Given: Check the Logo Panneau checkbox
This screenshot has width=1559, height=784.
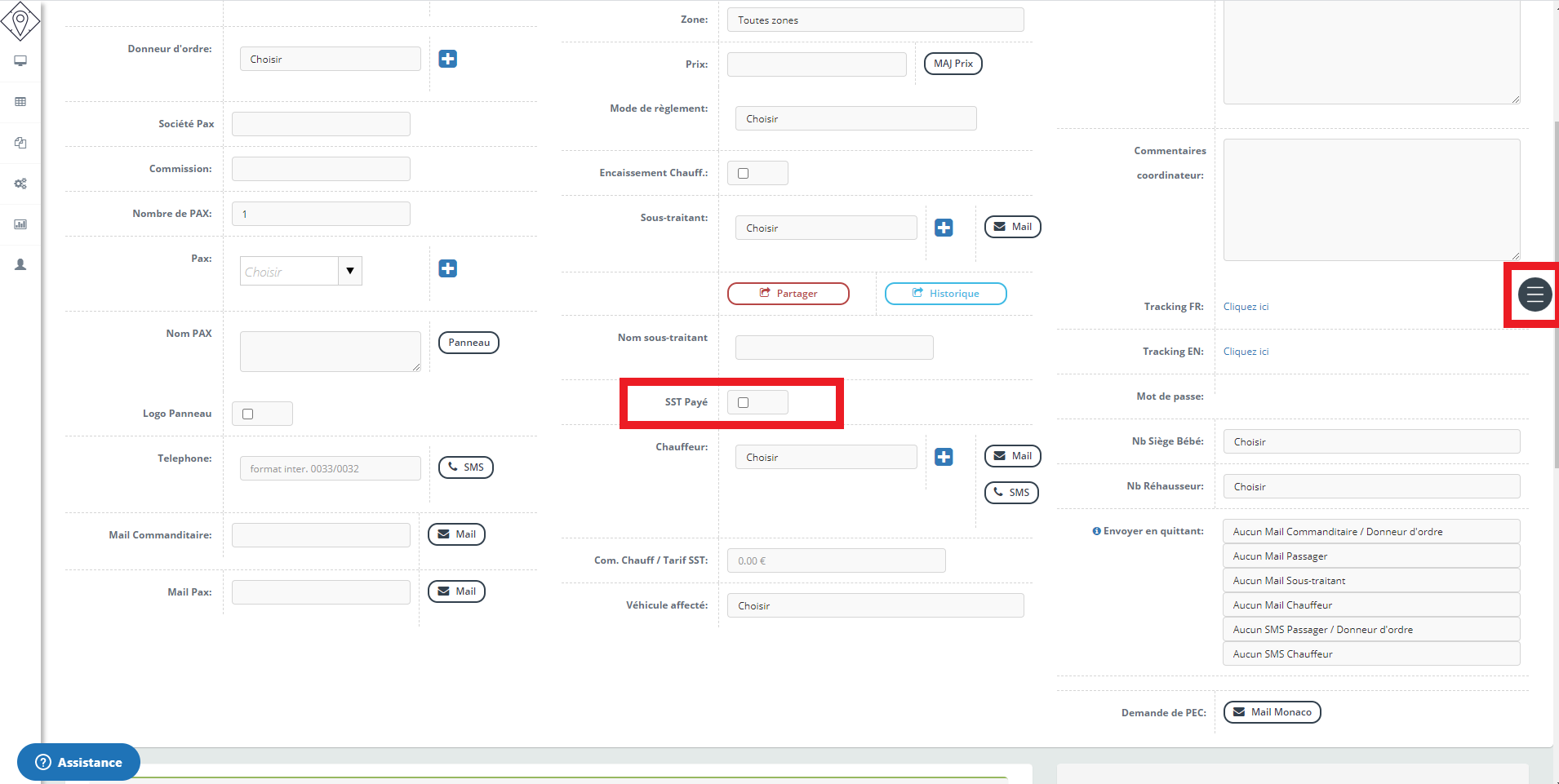Looking at the screenshot, I should [x=248, y=414].
